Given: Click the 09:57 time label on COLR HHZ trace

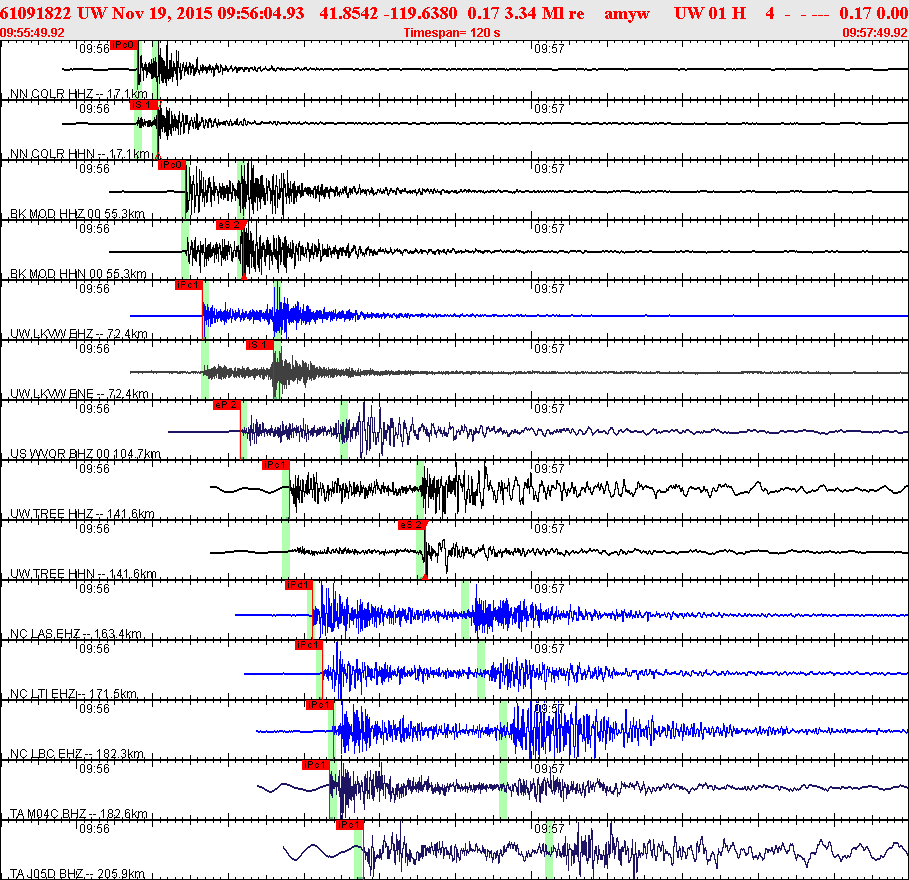Looking at the screenshot, I should coord(549,49).
